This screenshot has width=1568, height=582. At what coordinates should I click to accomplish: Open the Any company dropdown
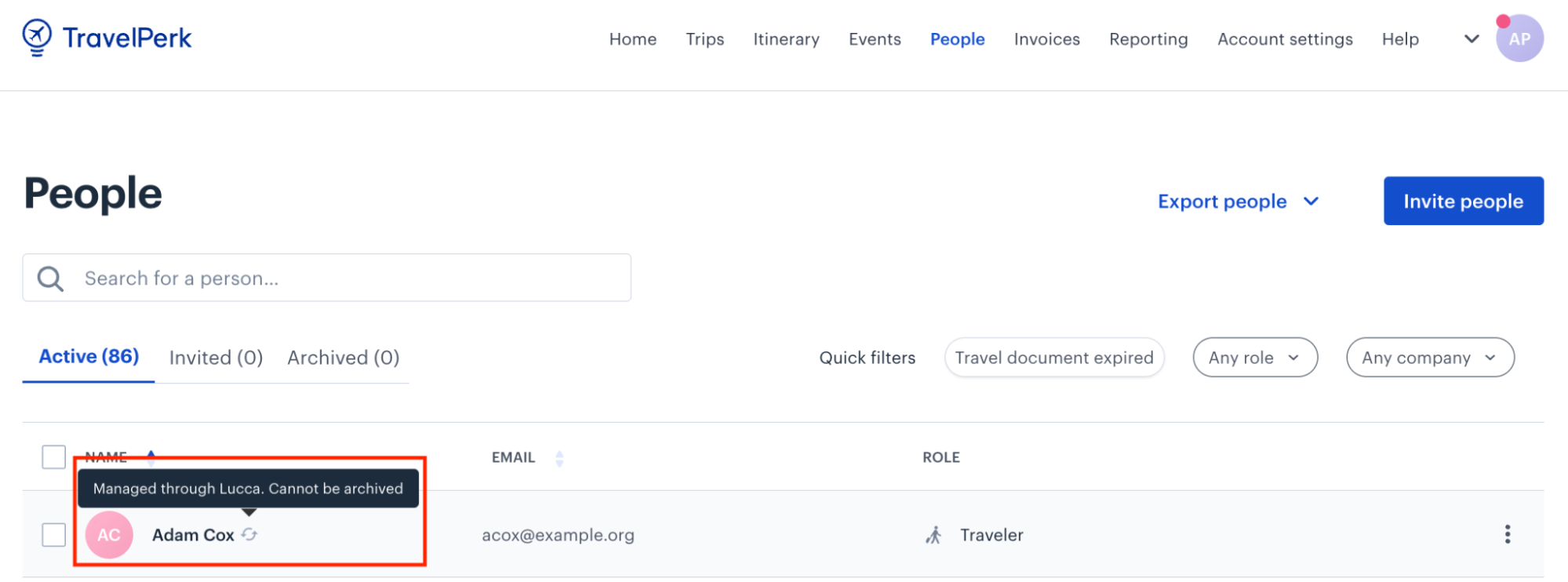click(1430, 358)
